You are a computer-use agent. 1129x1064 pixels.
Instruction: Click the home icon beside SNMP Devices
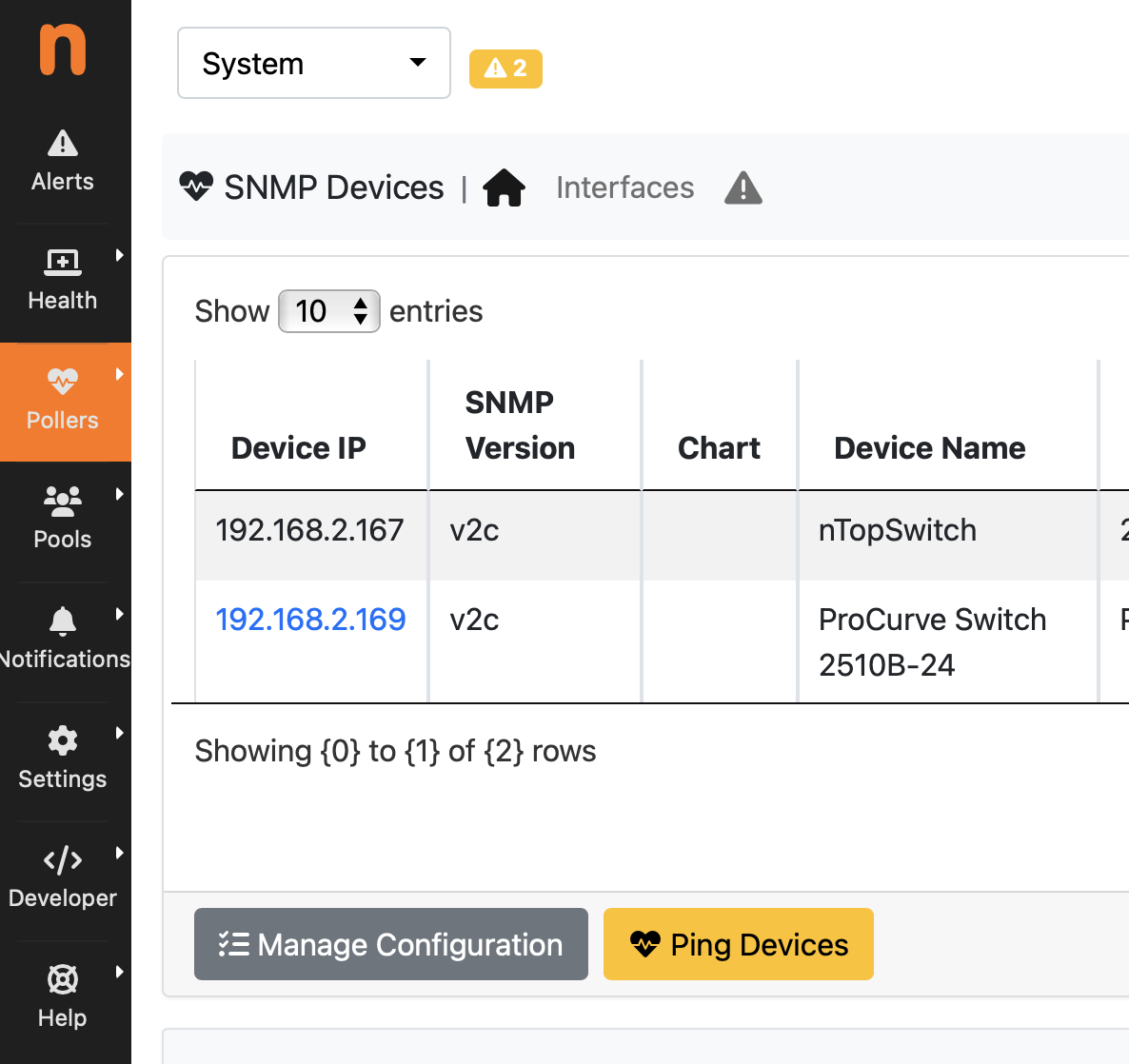(x=505, y=187)
